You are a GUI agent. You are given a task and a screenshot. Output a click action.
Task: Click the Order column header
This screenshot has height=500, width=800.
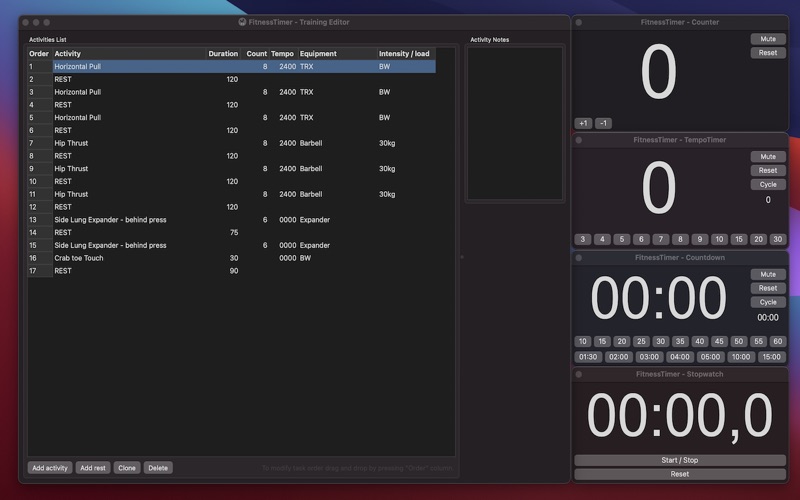coord(39,54)
